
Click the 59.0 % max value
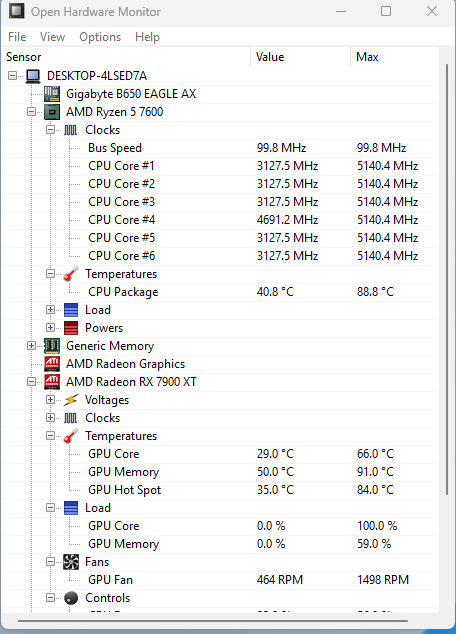(x=374, y=544)
